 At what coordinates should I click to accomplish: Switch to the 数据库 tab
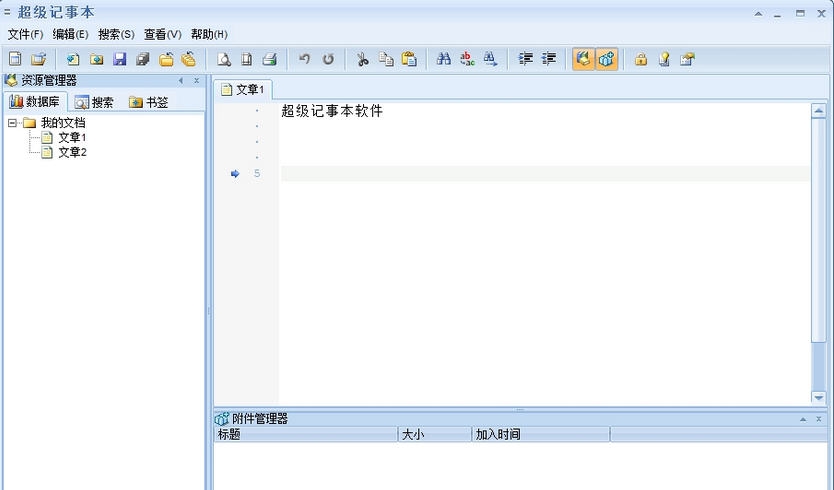[x=35, y=102]
